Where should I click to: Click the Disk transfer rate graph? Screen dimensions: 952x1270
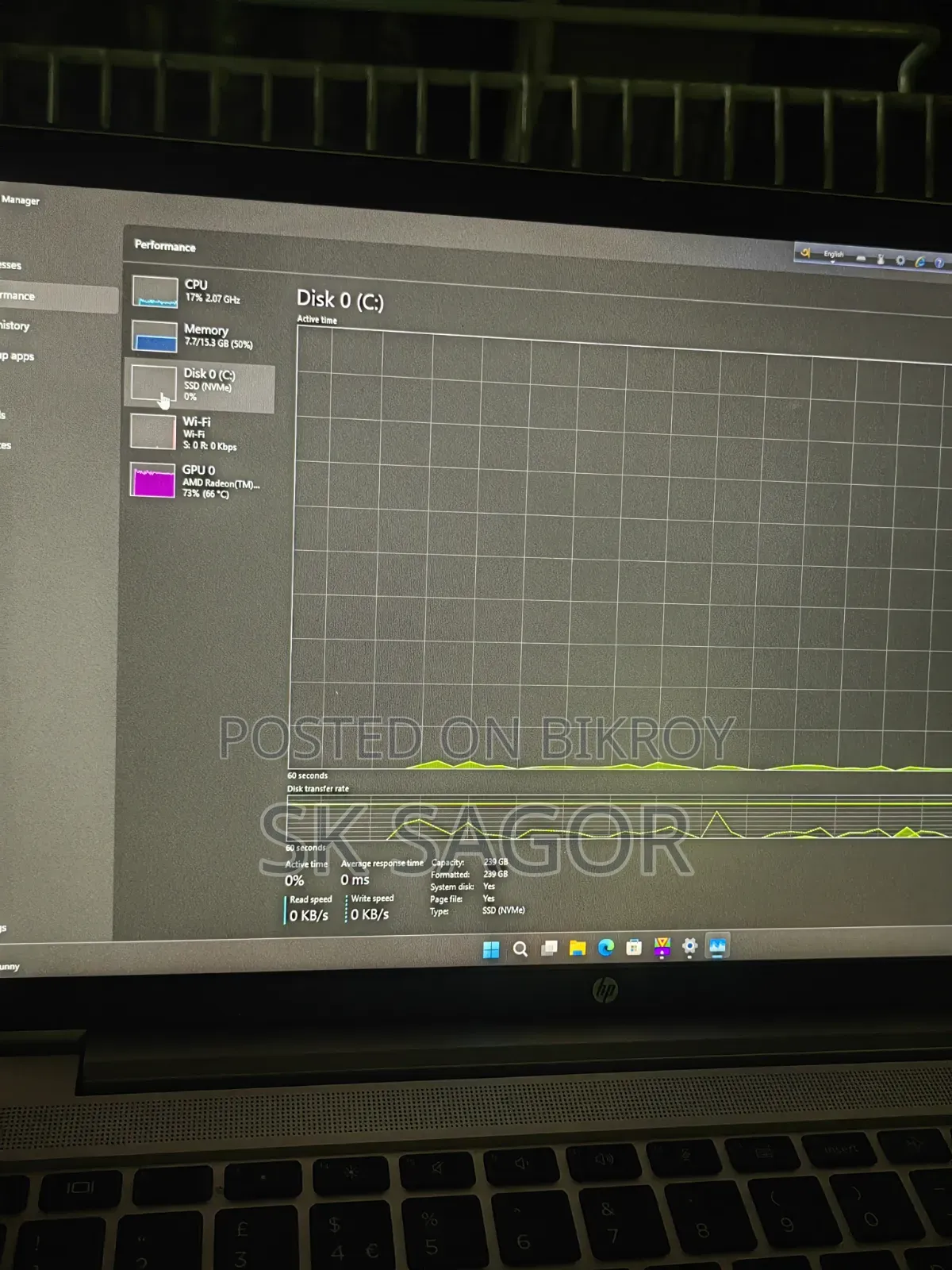pyautogui.click(x=619, y=818)
